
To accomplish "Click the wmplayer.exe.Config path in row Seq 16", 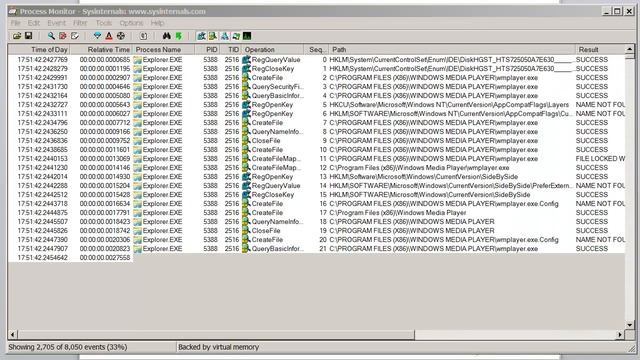I will pos(444,204).
